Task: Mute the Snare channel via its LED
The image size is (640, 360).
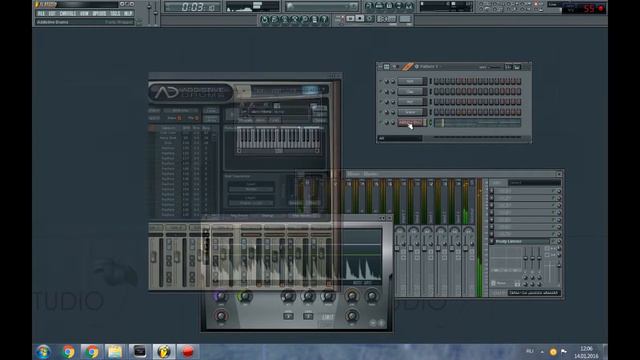Action: 380,112
